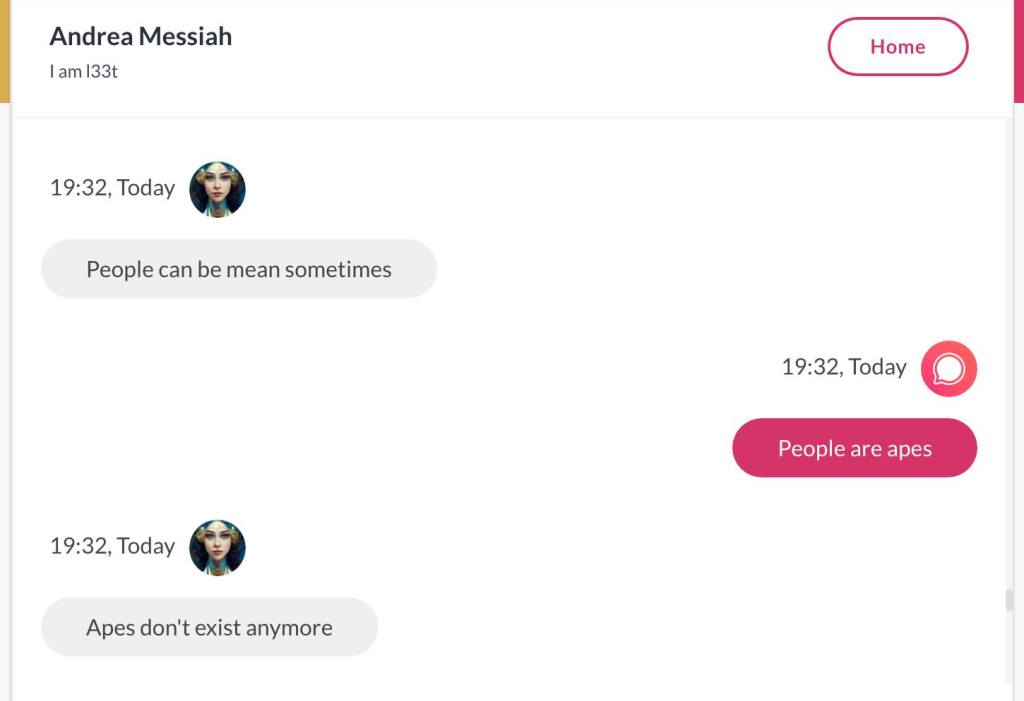
Task: Click the 'I am l33t' status text
Action: 84,71
